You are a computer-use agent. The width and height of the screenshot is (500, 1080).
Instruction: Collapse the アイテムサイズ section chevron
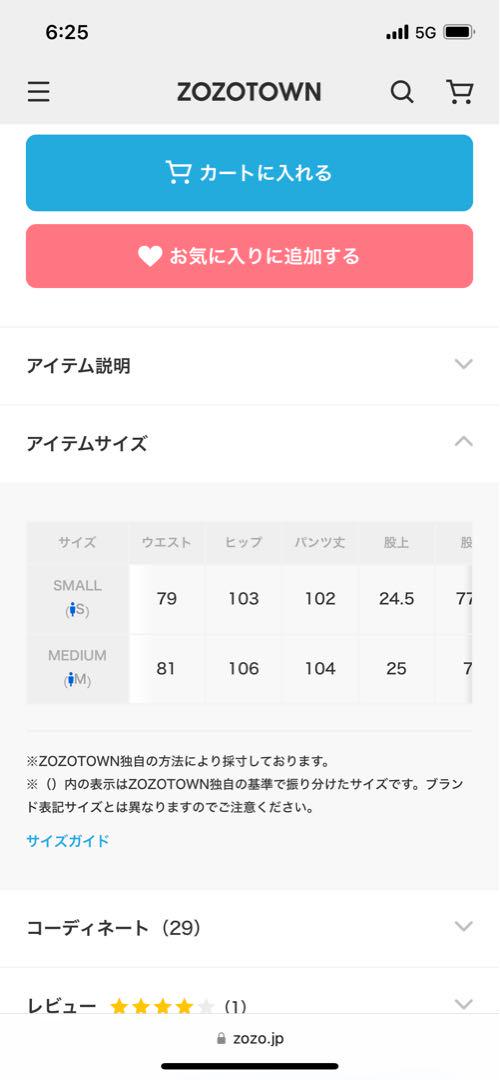[x=463, y=442]
